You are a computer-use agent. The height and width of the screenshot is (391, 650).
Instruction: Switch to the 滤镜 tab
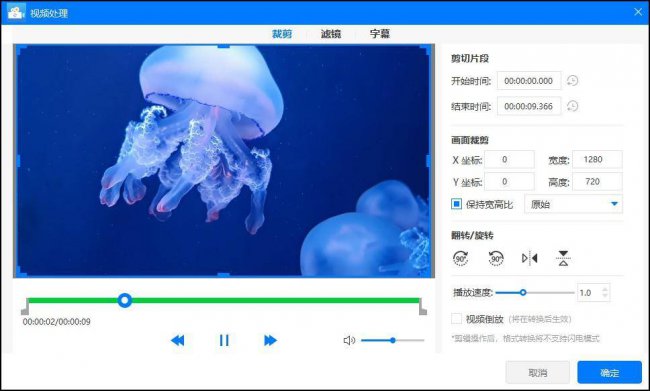(x=331, y=34)
